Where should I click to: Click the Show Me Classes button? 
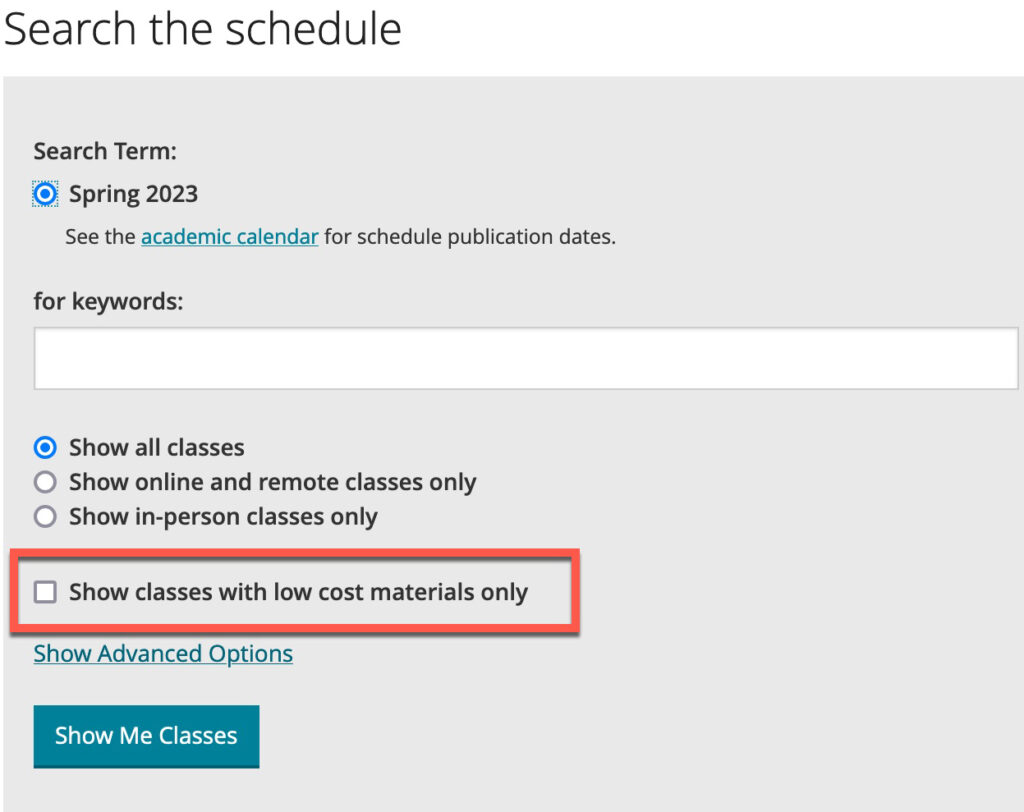[146, 736]
